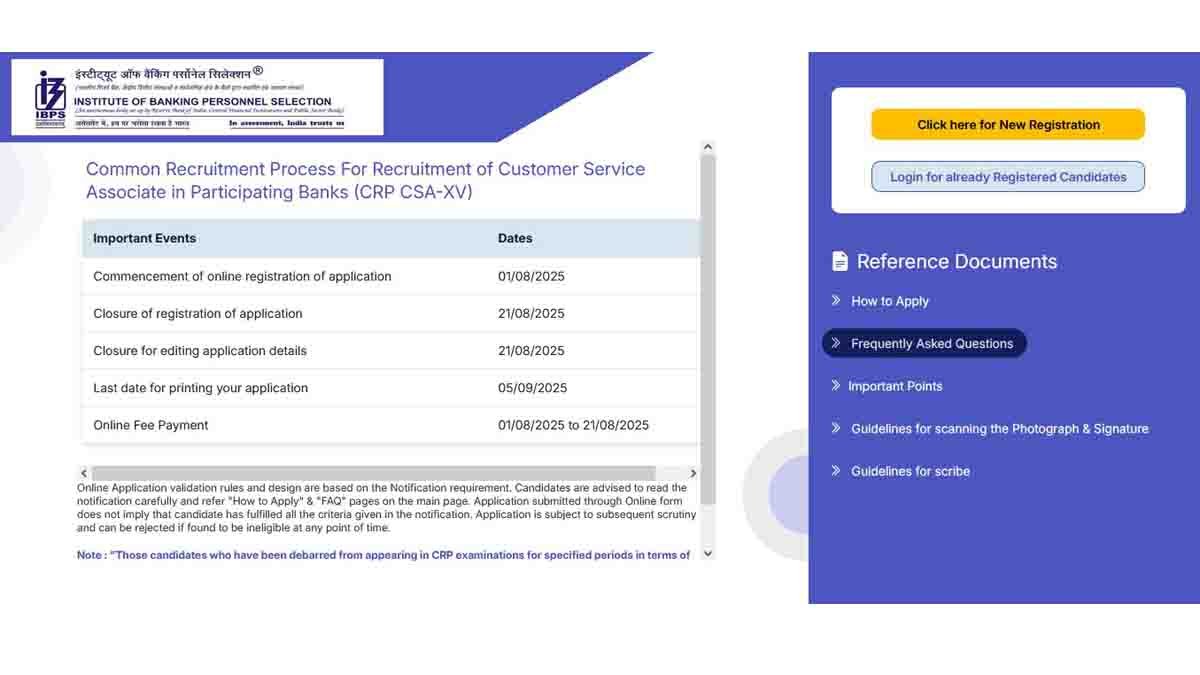Click the Online Fee Payment row label

pyautogui.click(x=151, y=425)
